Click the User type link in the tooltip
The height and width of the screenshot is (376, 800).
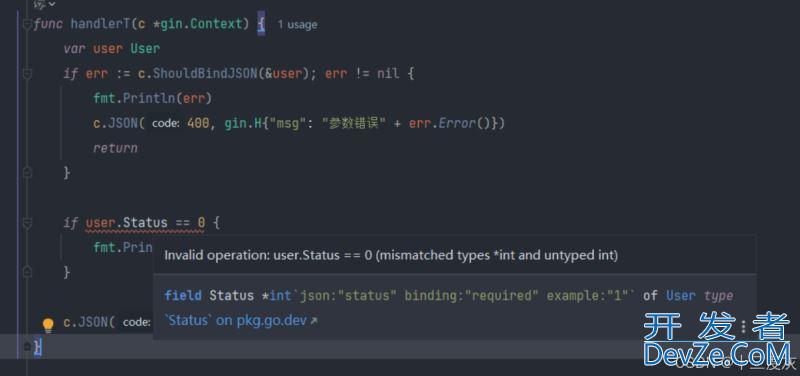pos(681,295)
